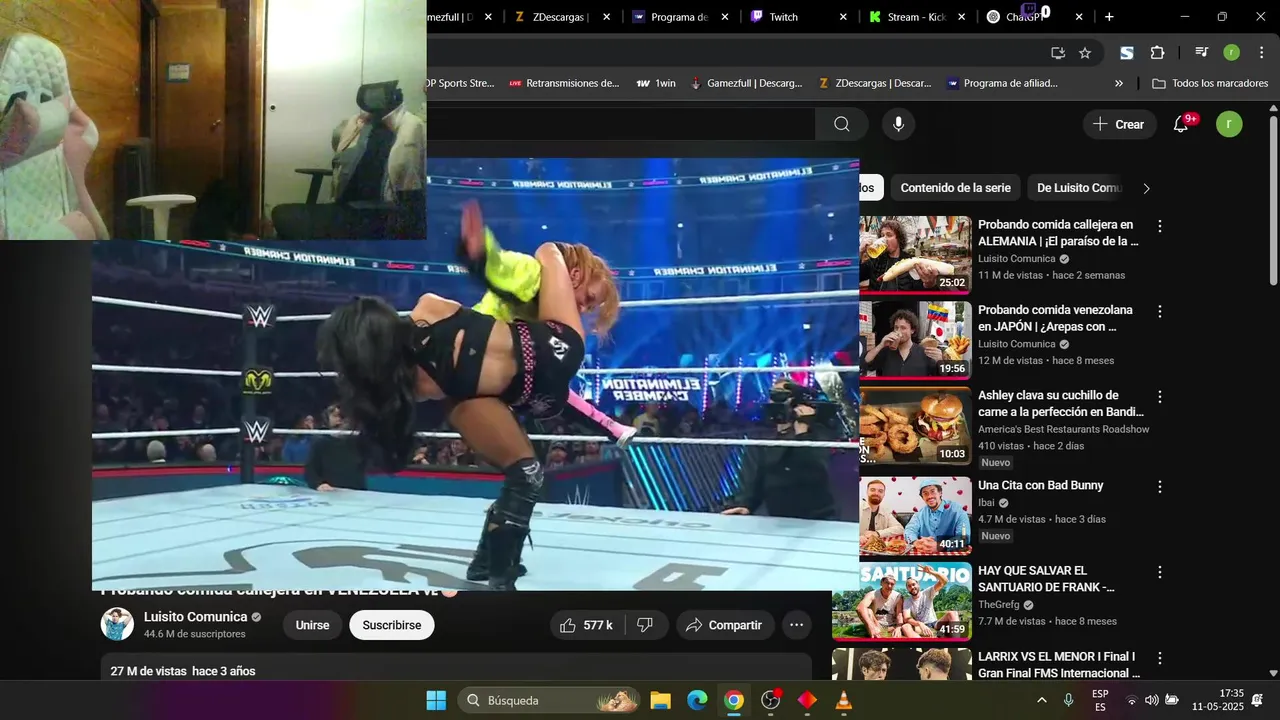Start voice search with microphone icon
Screen dimensions: 1280x720
click(898, 124)
